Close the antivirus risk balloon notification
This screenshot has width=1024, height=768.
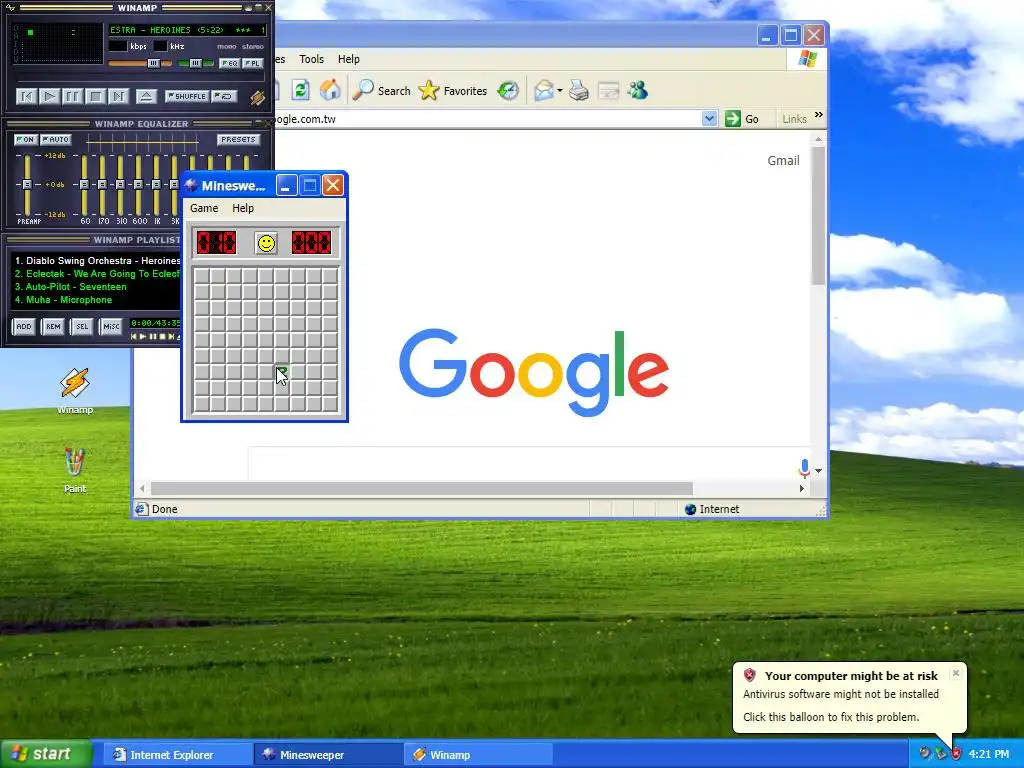(x=955, y=673)
